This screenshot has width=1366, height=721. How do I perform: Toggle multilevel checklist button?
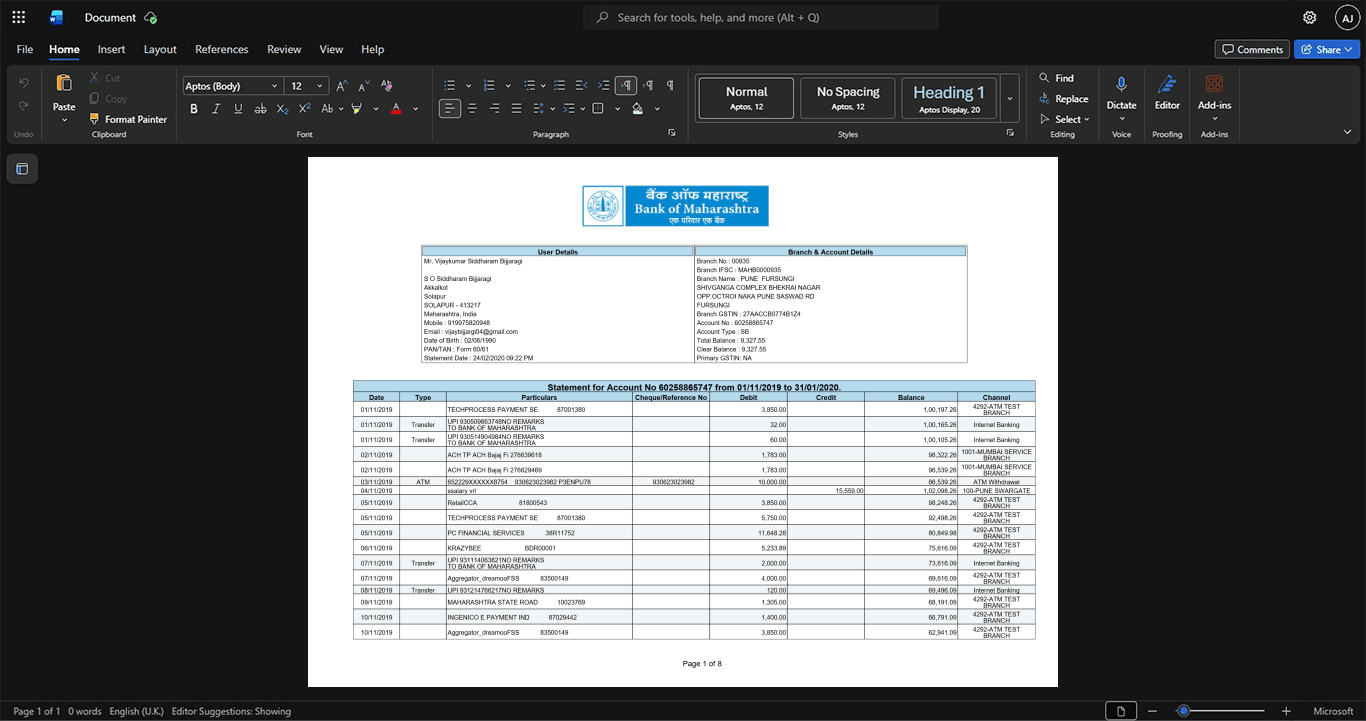(559, 86)
